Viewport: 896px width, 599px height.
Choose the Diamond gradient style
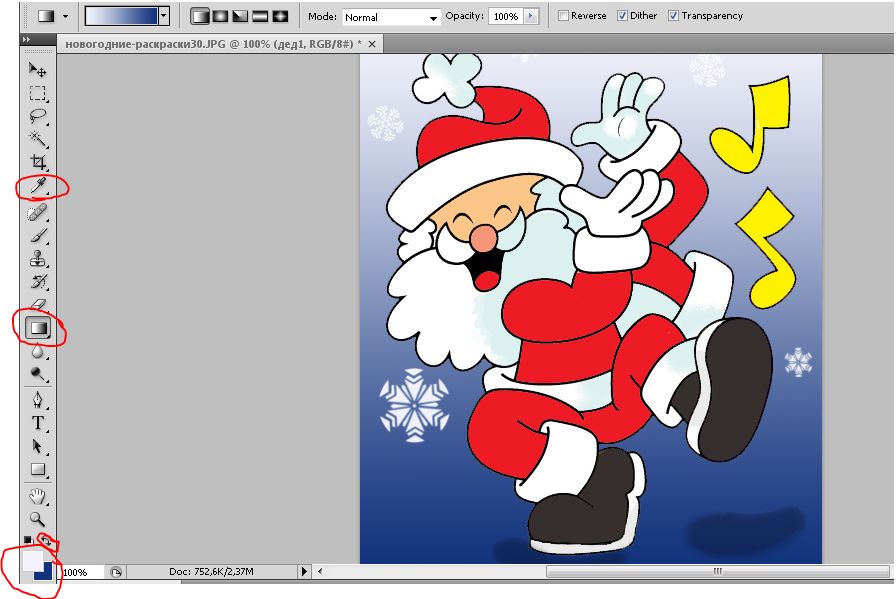pos(280,16)
